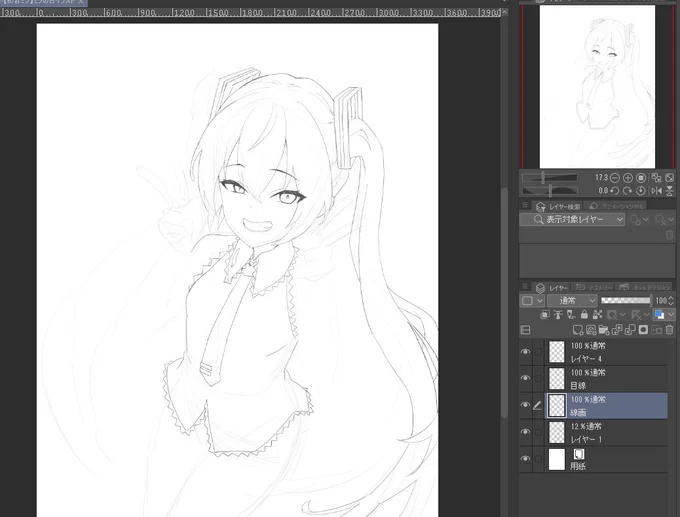Click the open document tab at top left

43,2
